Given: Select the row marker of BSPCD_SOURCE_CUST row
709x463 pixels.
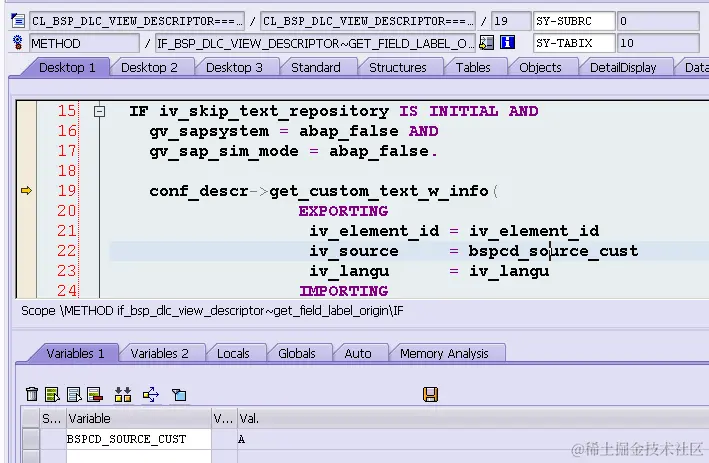Looking at the screenshot, I should pos(30,439).
